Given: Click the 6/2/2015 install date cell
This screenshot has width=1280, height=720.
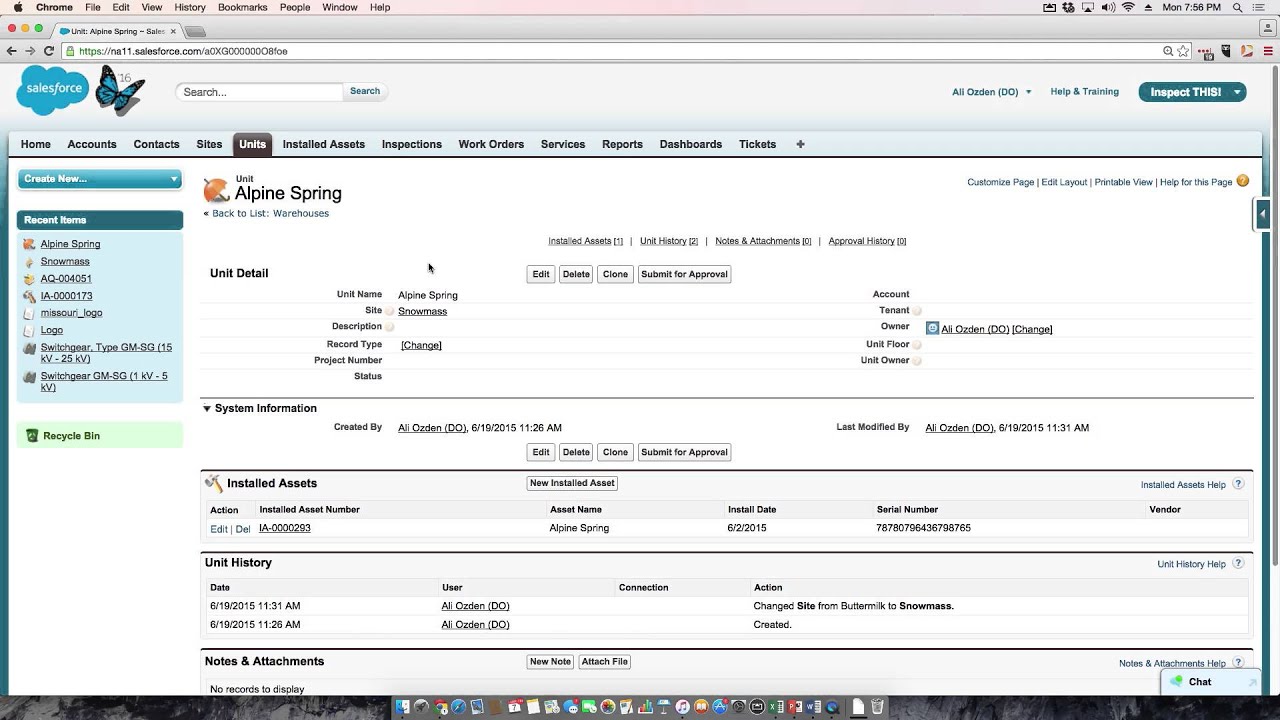Looking at the screenshot, I should pos(747,528).
